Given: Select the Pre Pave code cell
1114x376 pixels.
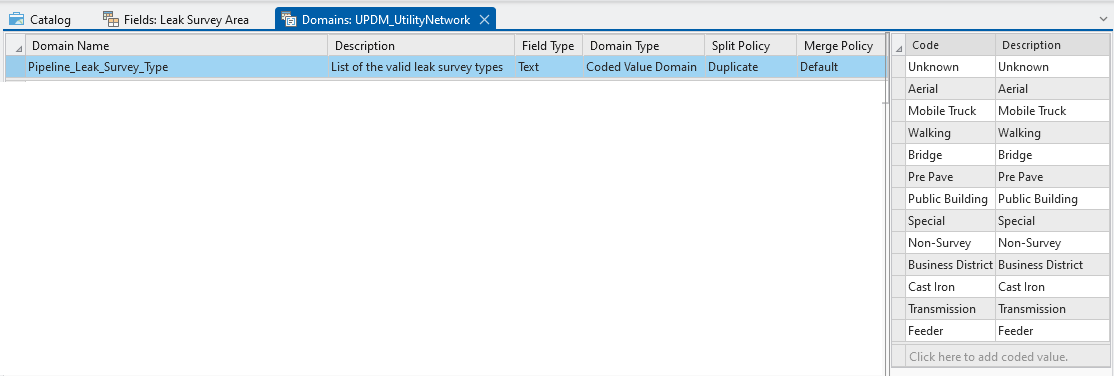Looking at the screenshot, I should click(951, 177).
